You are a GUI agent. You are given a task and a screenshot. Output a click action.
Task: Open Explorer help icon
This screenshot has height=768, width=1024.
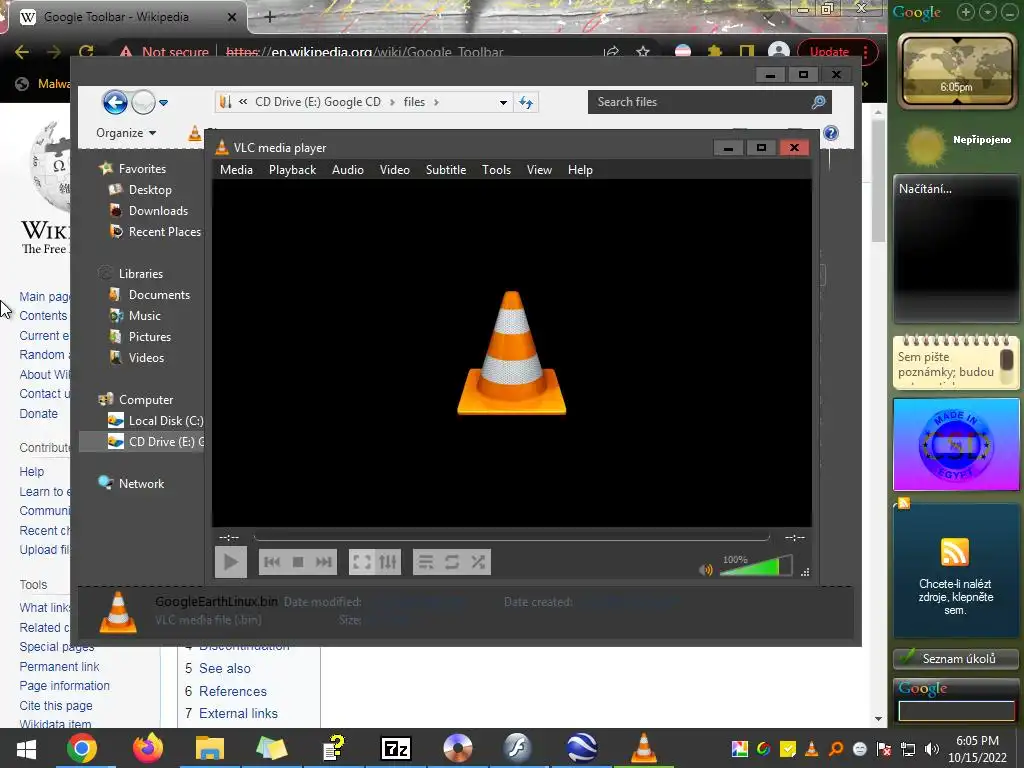click(831, 133)
